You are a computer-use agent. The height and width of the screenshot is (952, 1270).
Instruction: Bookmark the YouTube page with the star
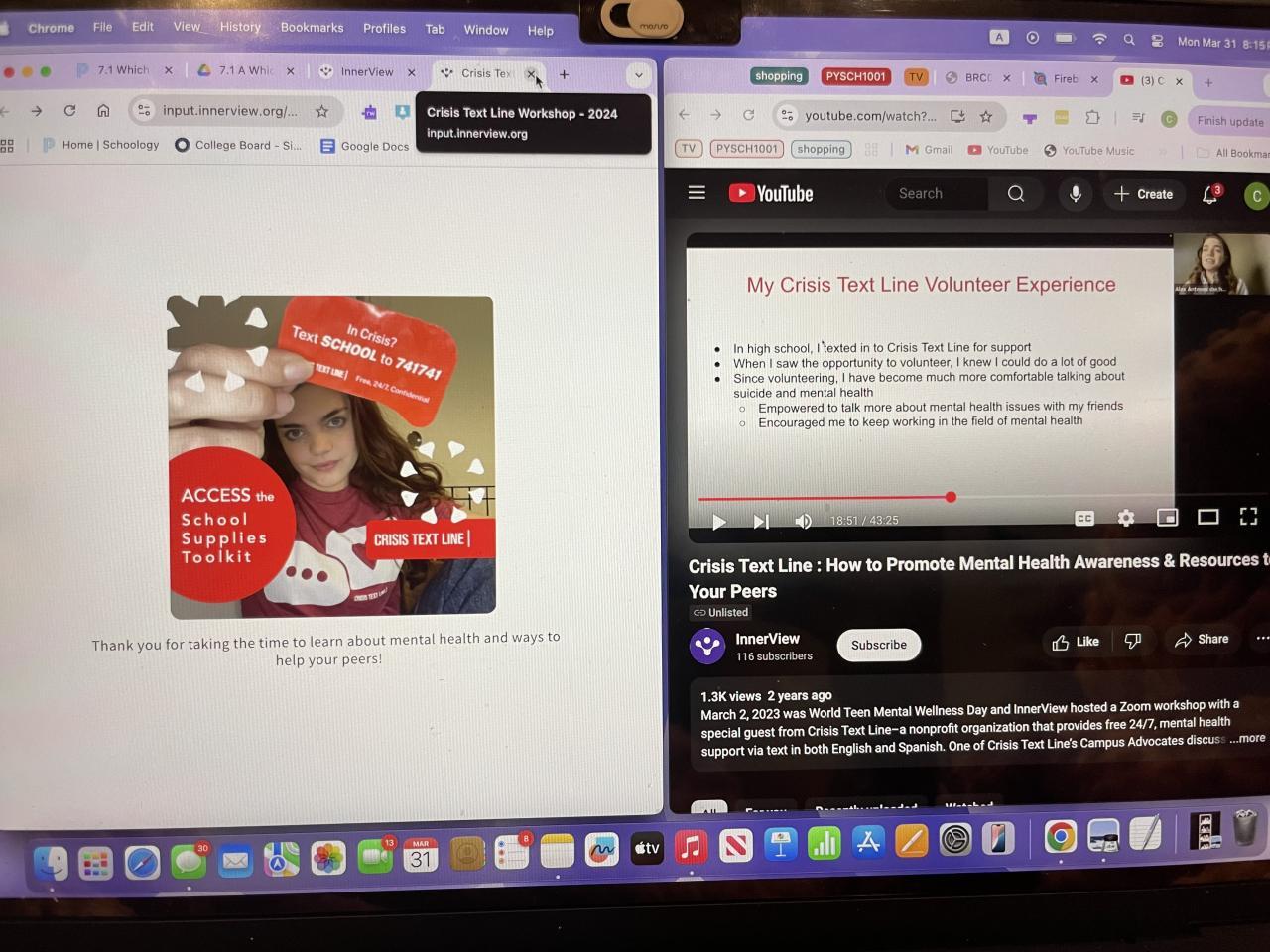pyautogui.click(x=986, y=116)
